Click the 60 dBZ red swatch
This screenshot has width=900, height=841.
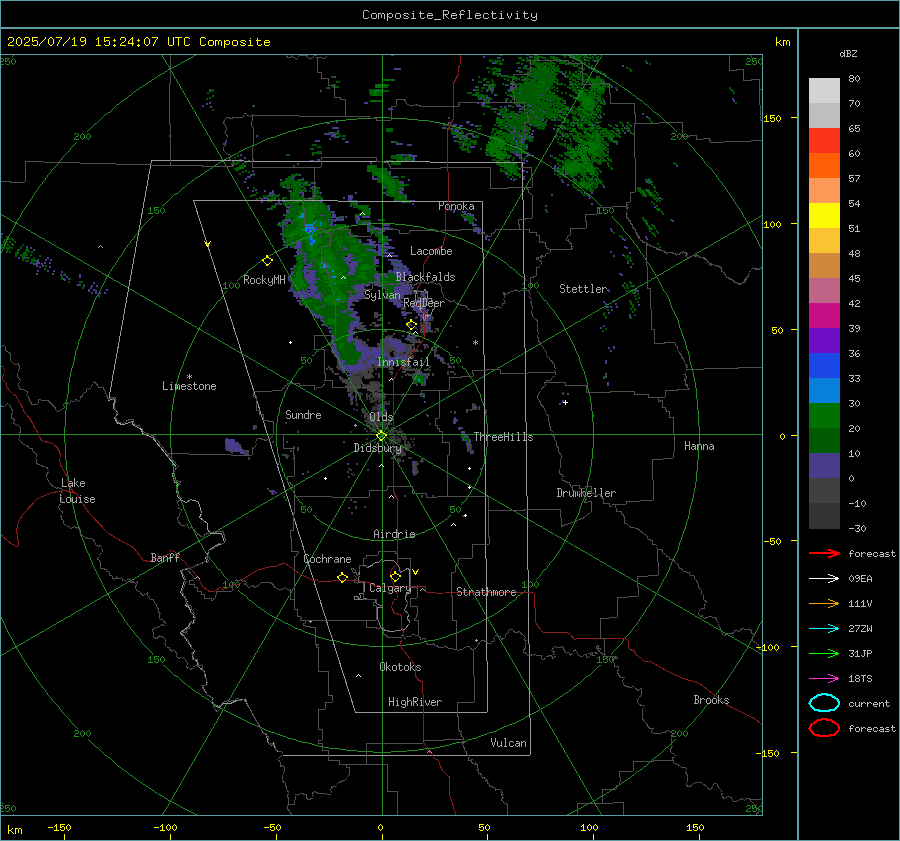tap(824, 141)
